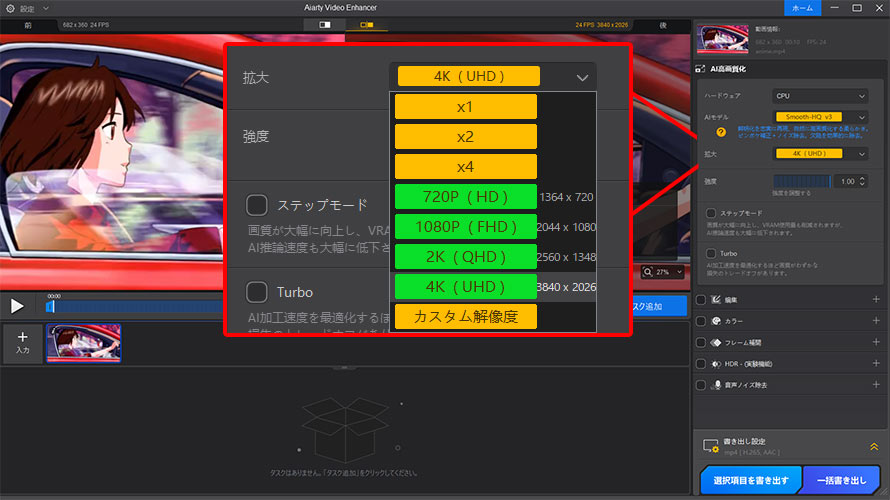Collapse the enlarged 拡大 dropdown chevron
The image size is (890, 500).
coord(582,78)
